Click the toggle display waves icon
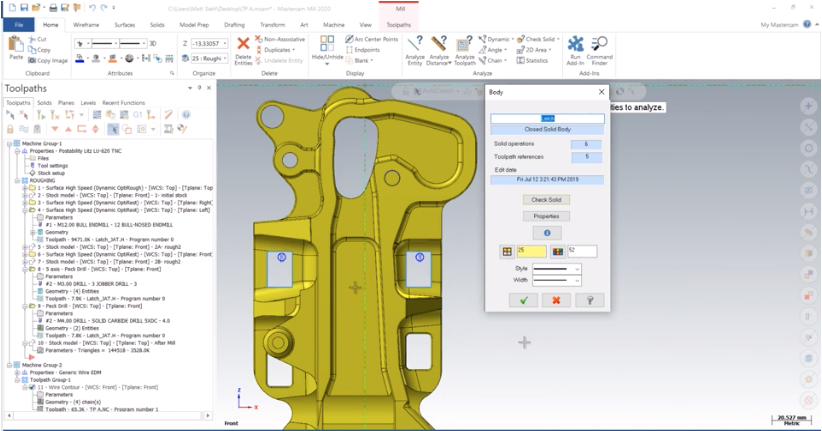 coord(24,129)
